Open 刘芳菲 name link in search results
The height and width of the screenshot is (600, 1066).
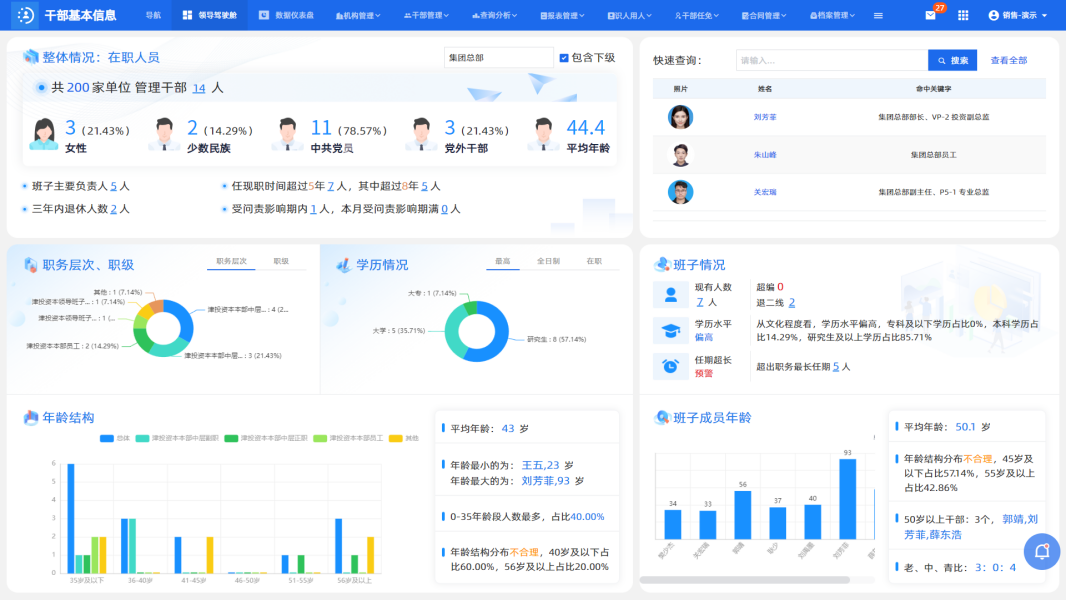[765, 117]
